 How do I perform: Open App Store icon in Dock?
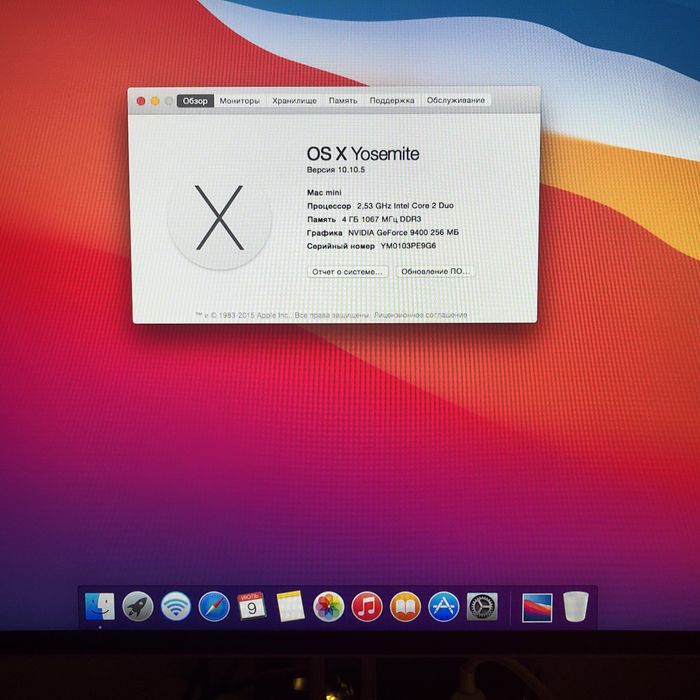click(444, 606)
